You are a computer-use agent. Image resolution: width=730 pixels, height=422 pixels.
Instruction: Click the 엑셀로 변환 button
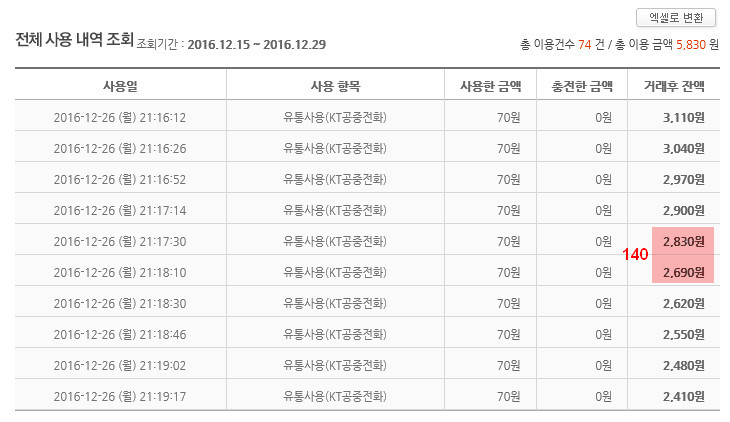point(675,17)
